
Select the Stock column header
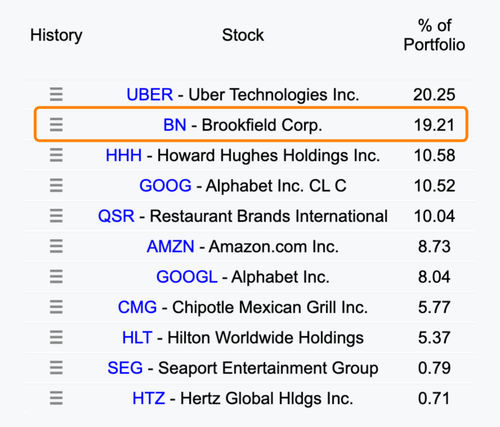coord(243,35)
